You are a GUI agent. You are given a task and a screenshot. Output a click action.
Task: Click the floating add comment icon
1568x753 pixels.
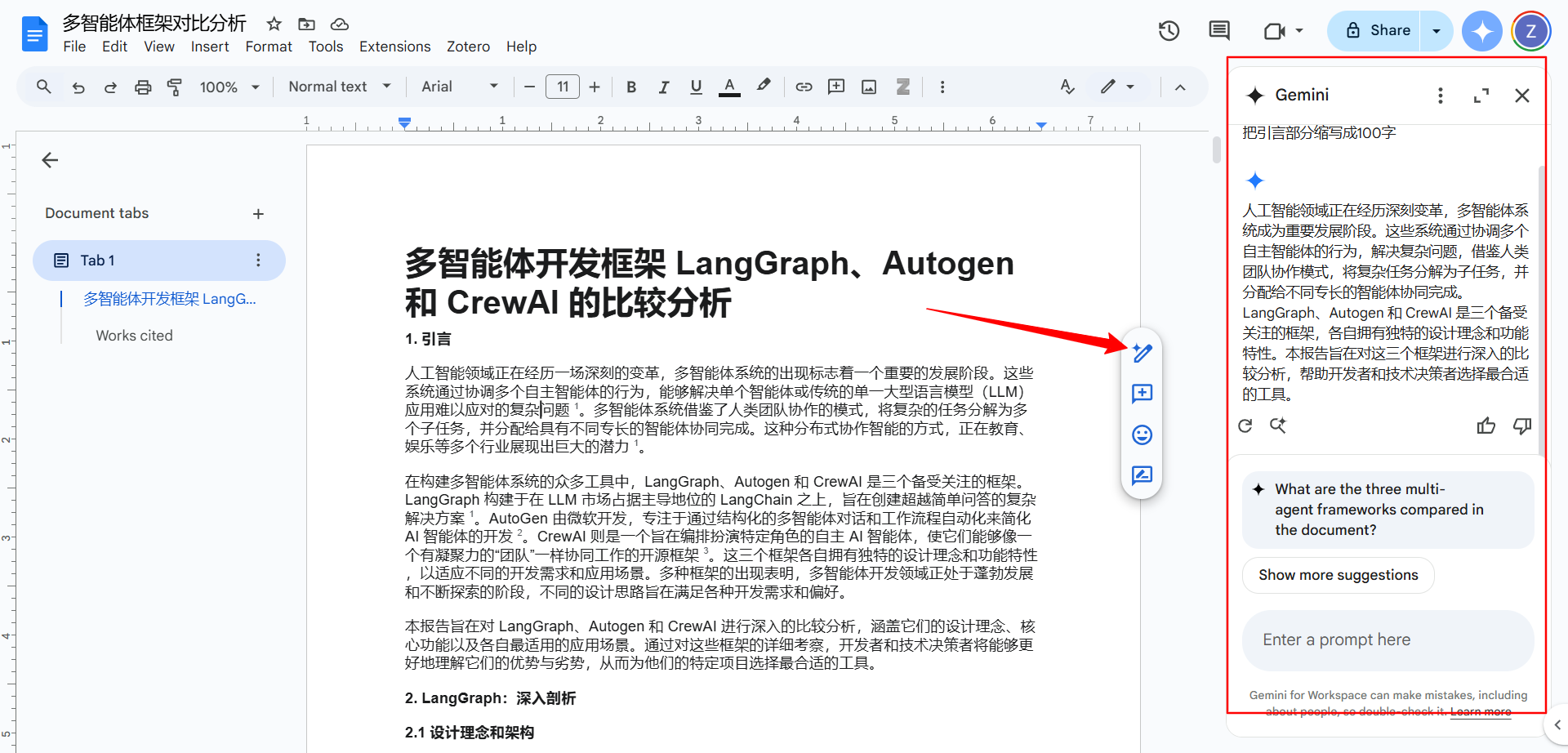tap(1142, 394)
